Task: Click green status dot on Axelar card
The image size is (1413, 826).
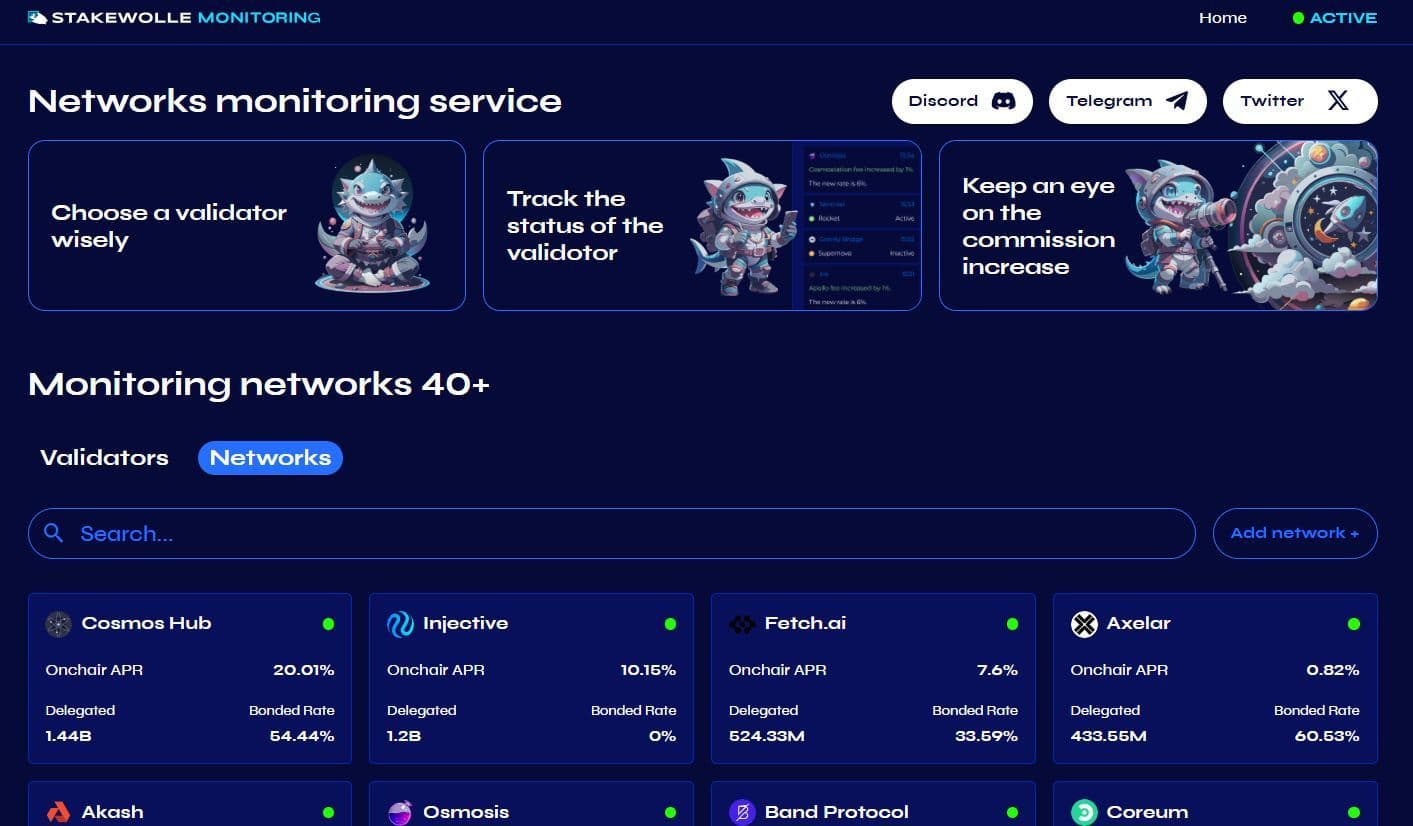Action: pyautogui.click(x=1354, y=624)
